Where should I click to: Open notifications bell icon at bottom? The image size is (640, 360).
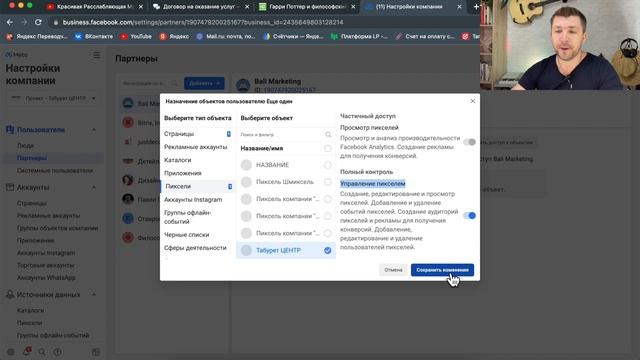[x=27, y=351]
